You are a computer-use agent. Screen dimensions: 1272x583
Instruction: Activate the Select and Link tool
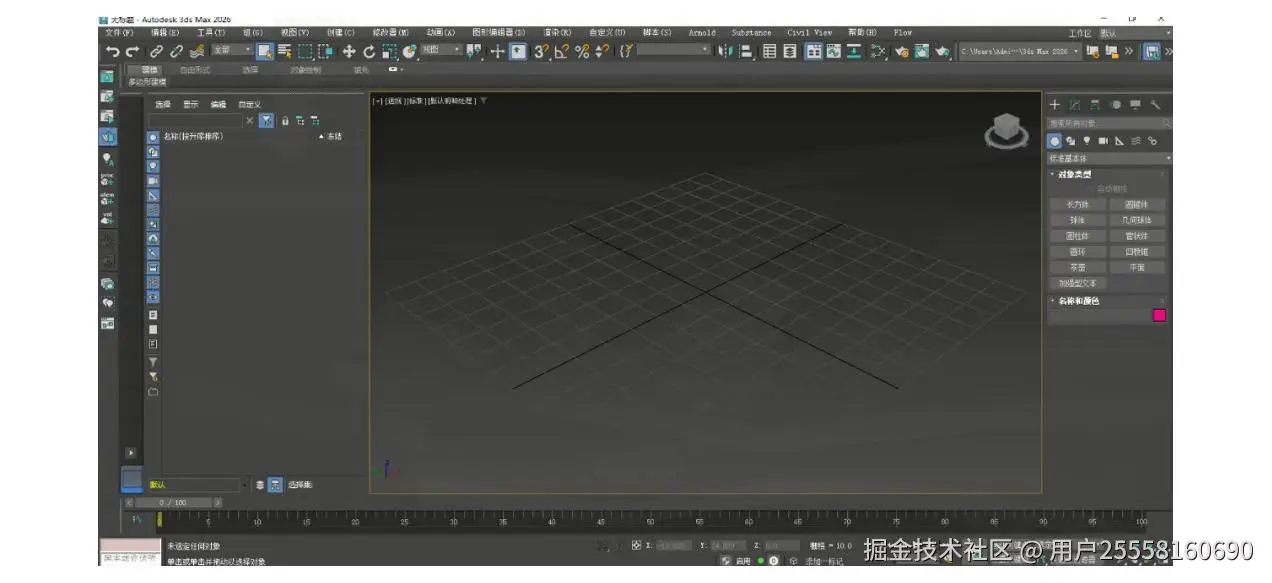[155, 51]
